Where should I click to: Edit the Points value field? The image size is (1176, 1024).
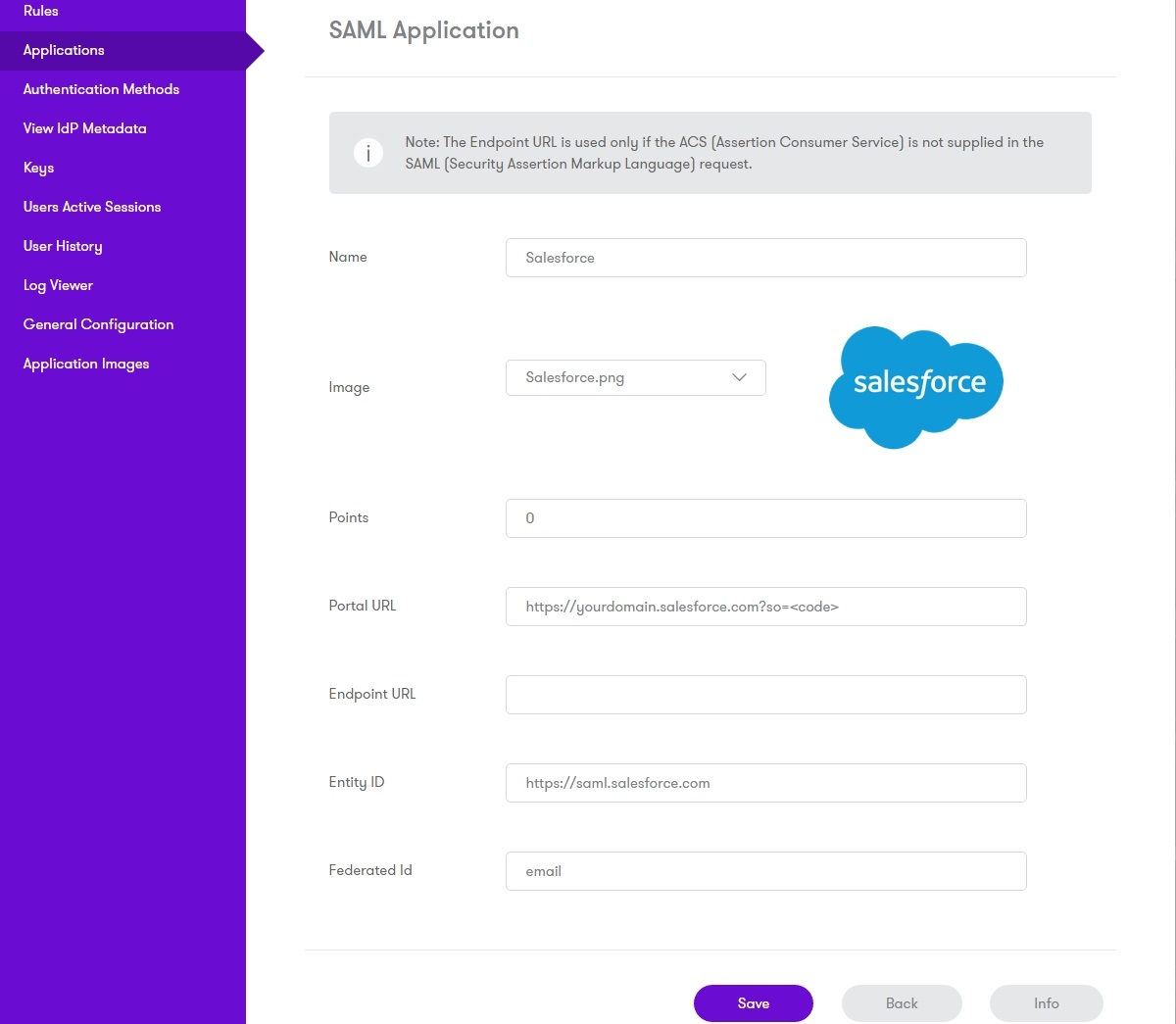click(x=765, y=517)
